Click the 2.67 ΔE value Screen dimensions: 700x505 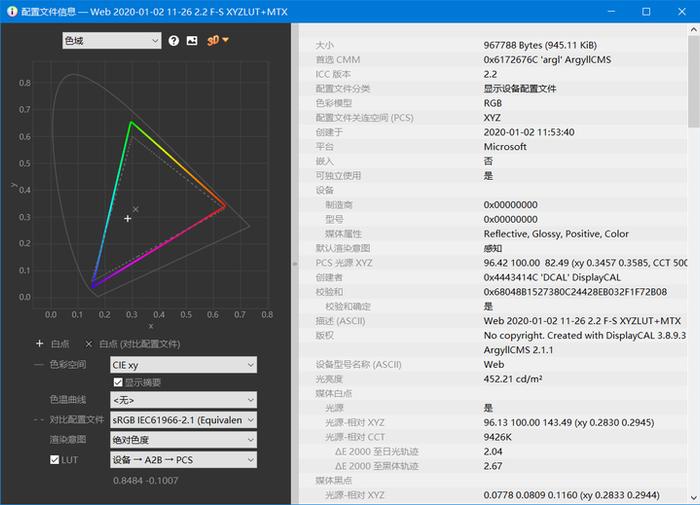493,466
